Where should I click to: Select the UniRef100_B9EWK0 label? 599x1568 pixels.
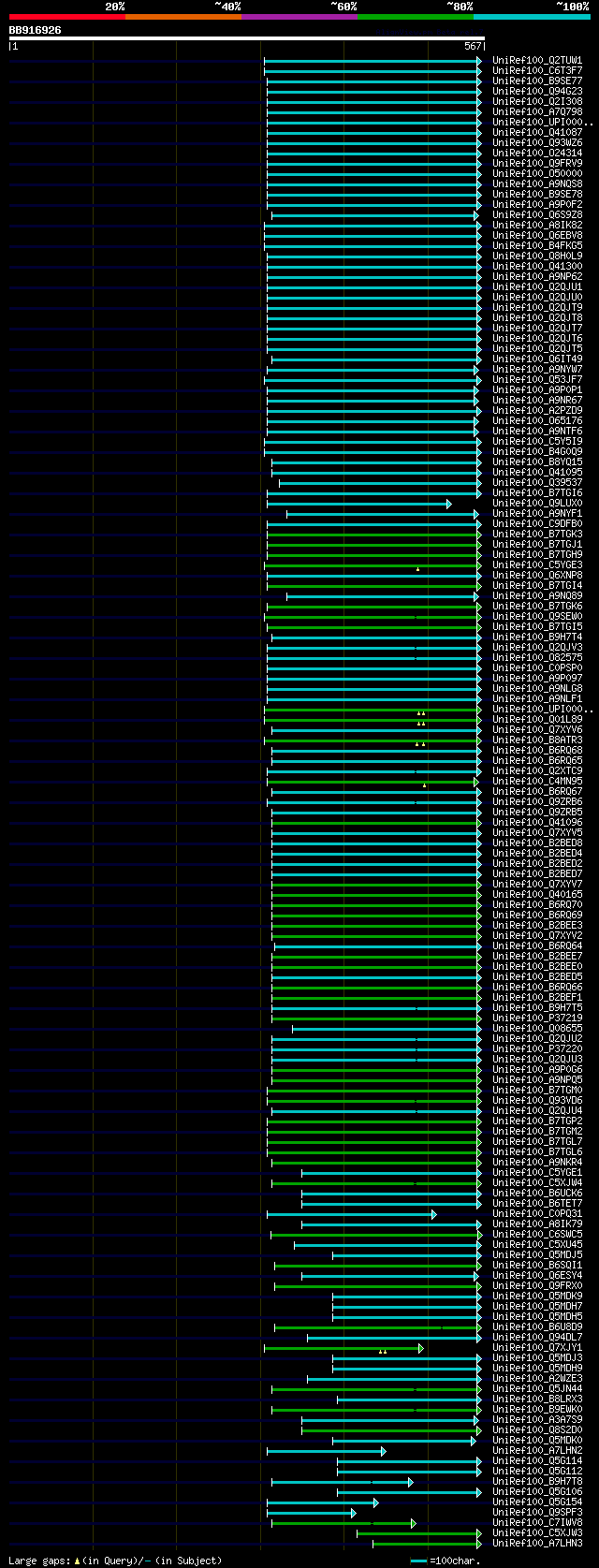pyautogui.click(x=537, y=1409)
